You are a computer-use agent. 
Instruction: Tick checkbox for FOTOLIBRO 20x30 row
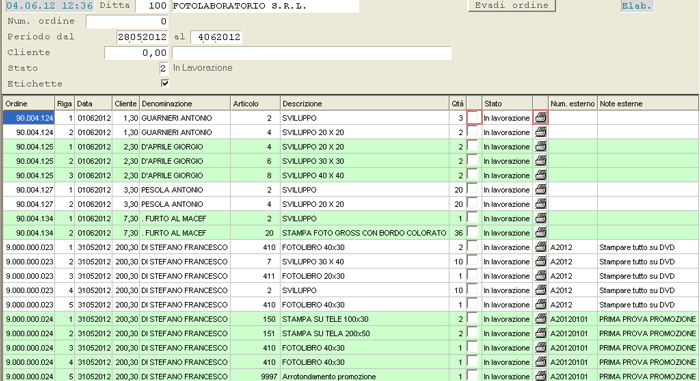point(472,275)
